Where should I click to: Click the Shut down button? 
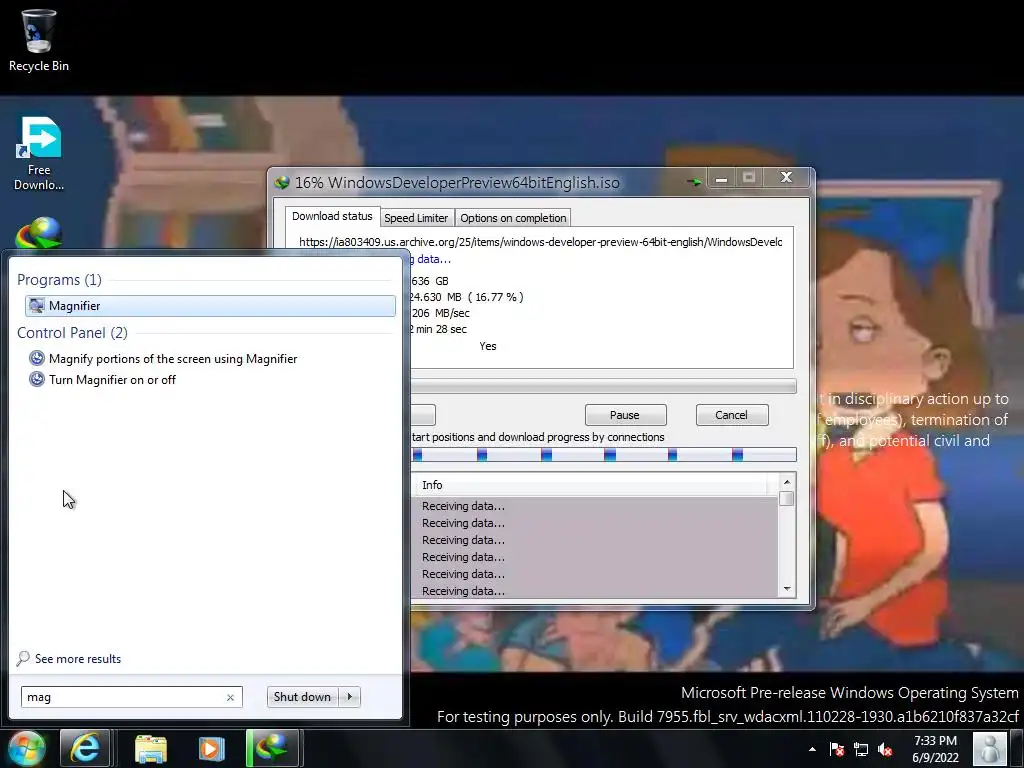coord(302,697)
